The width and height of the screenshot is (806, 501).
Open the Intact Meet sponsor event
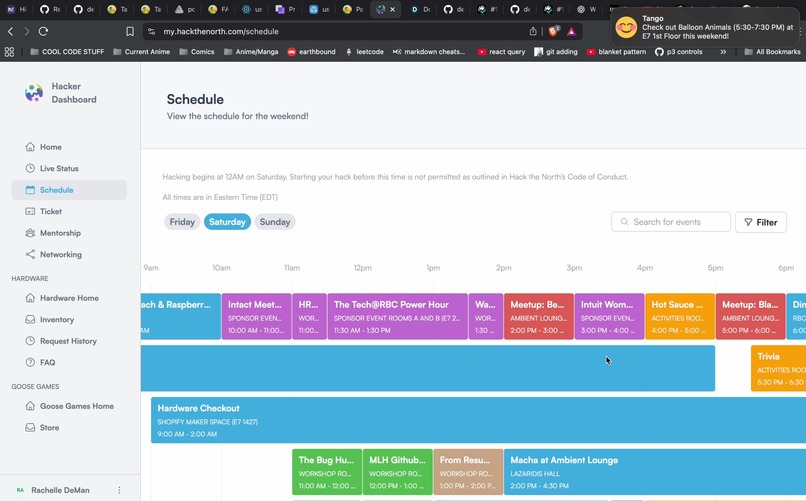pos(257,317)
